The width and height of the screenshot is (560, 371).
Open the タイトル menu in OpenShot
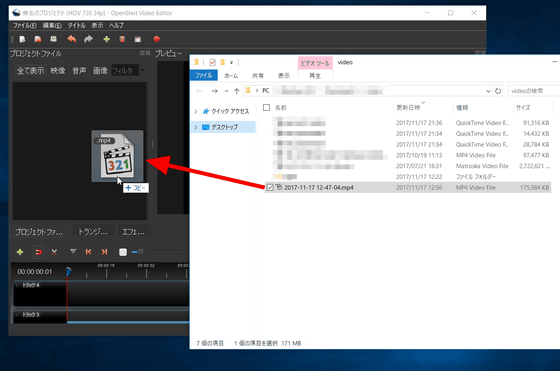(77, 25)
